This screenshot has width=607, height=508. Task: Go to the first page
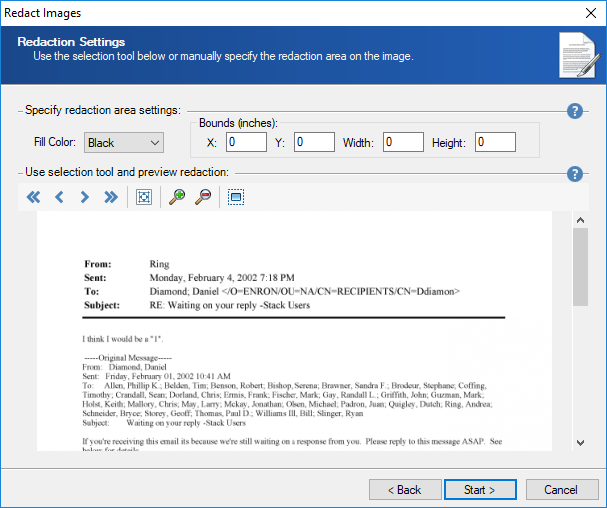coord(33,197)
